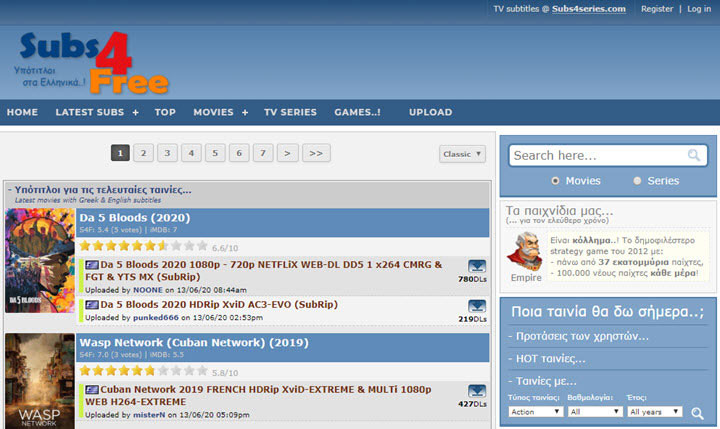Click subtitle flag icon beside Cuban Network 2019
Image resolution: width=720 pixels, height=429 pixels.
click(x=92, y=390)
